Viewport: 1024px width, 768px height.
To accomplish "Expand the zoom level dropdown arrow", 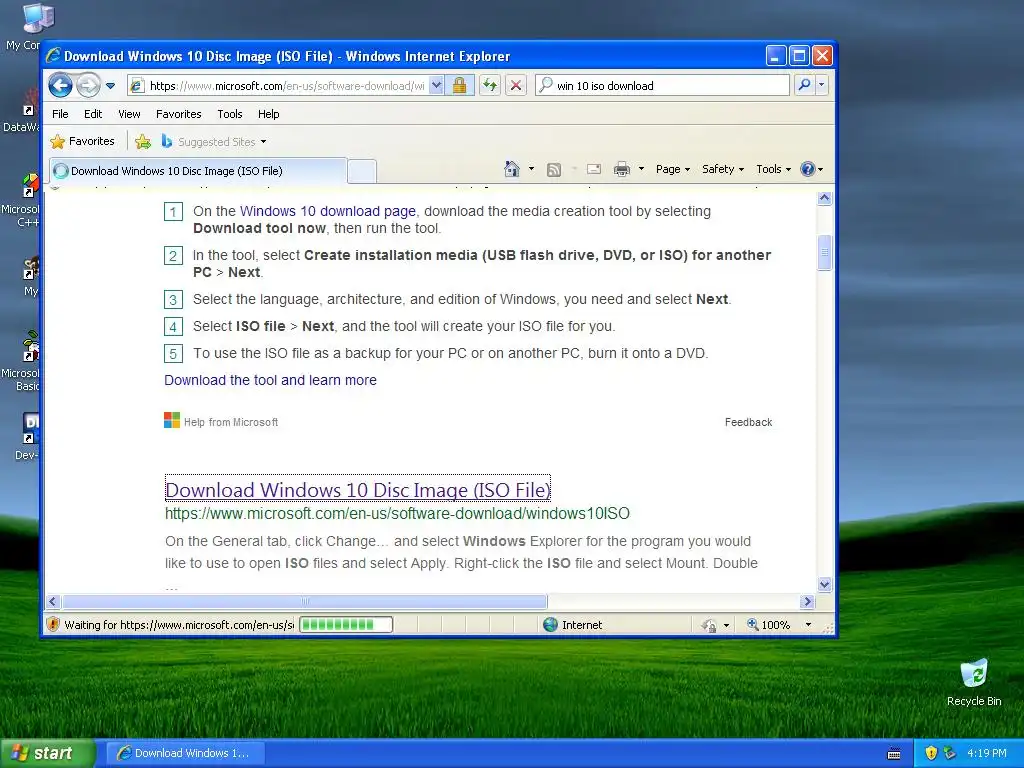I will coord(808,625).
